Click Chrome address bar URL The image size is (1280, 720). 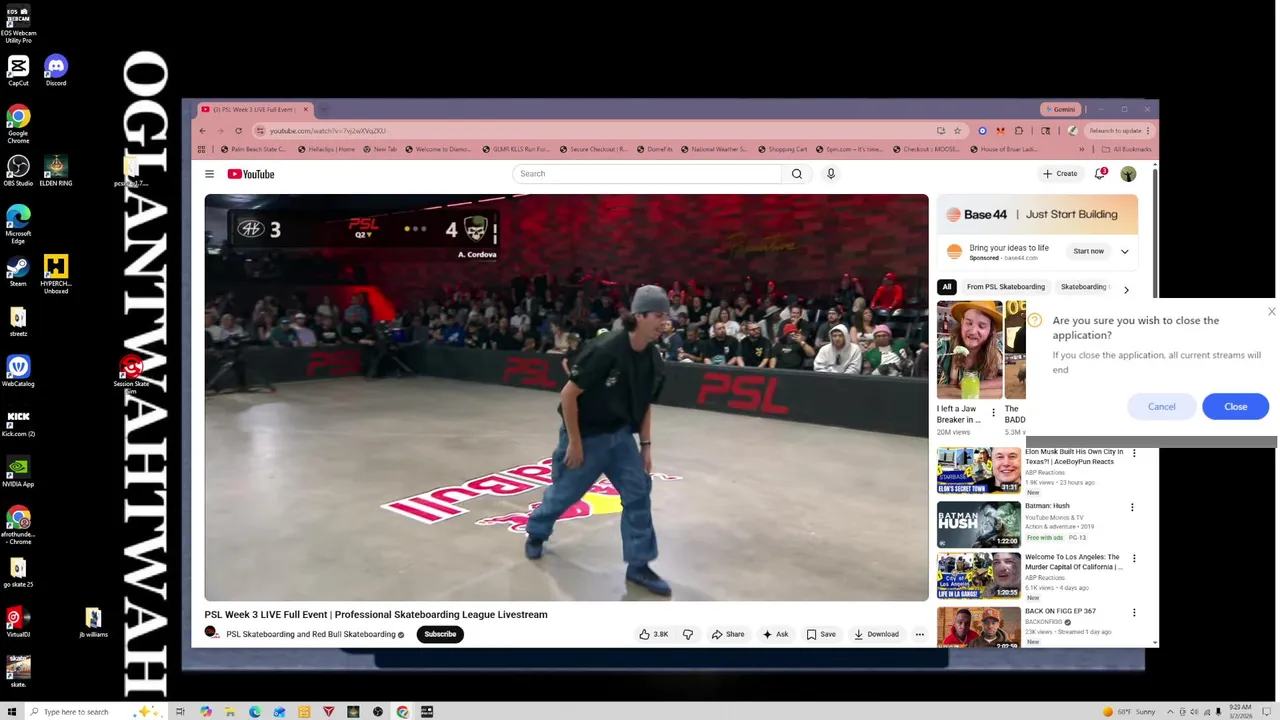328,131
